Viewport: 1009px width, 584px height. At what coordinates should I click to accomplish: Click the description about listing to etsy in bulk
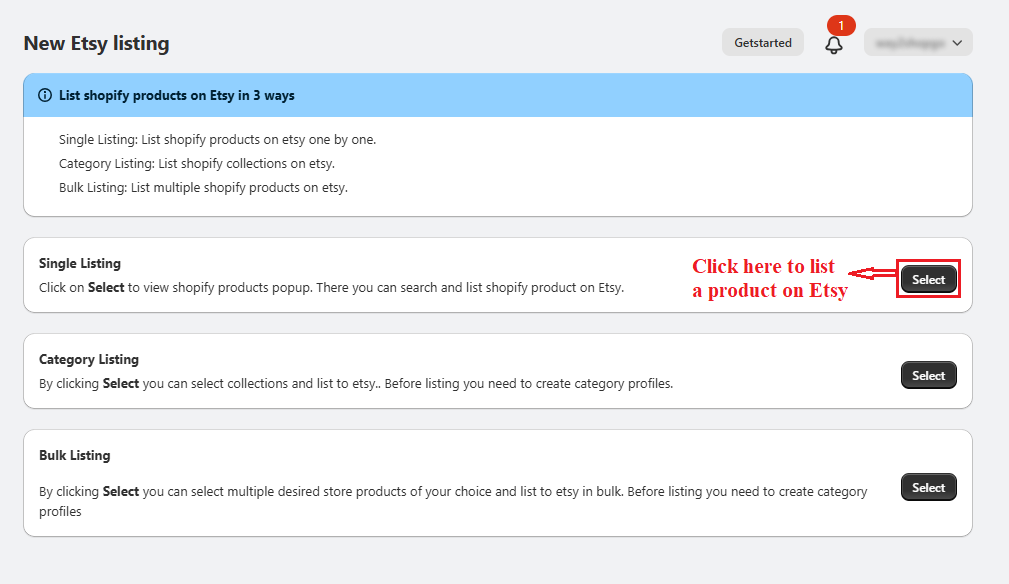point(453,501)
